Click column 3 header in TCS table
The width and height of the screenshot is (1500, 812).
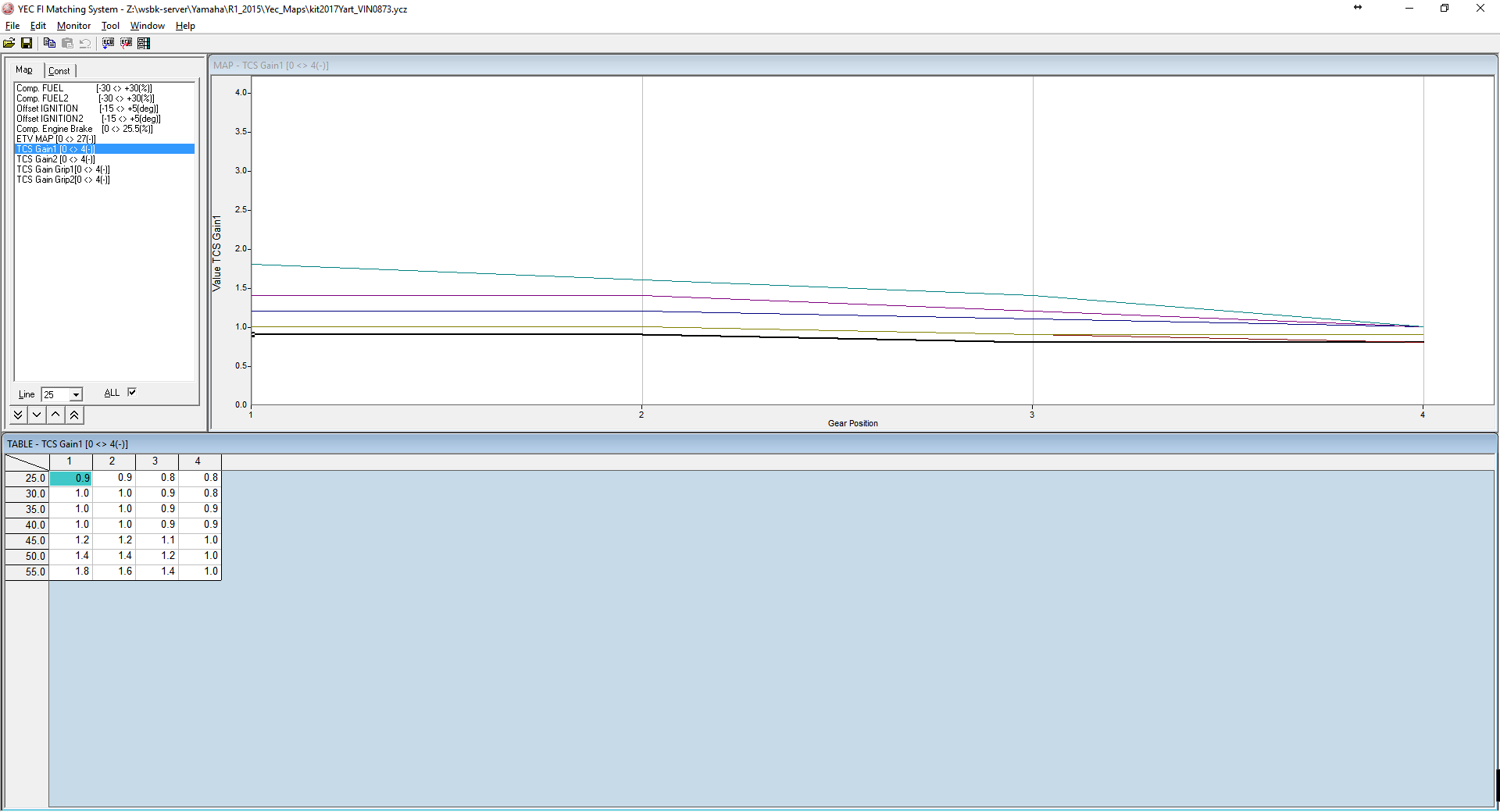click(155, 461)
